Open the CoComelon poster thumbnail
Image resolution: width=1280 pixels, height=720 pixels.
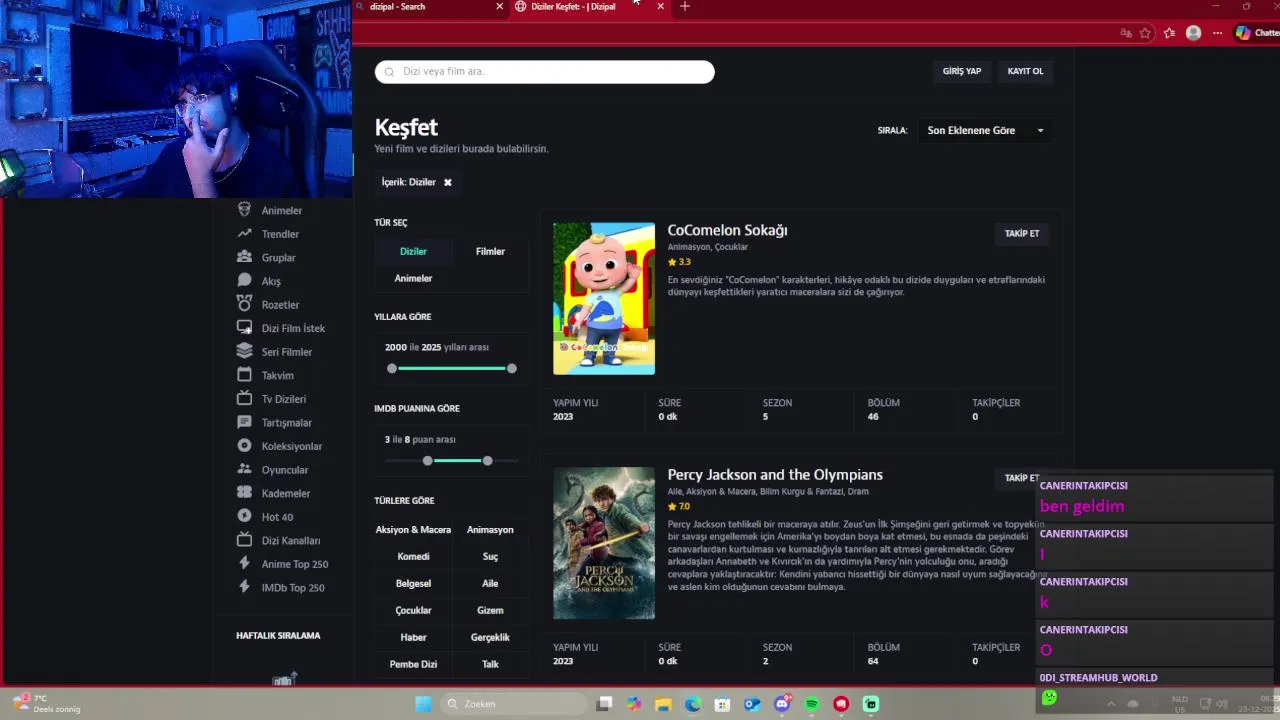[604, 298]
